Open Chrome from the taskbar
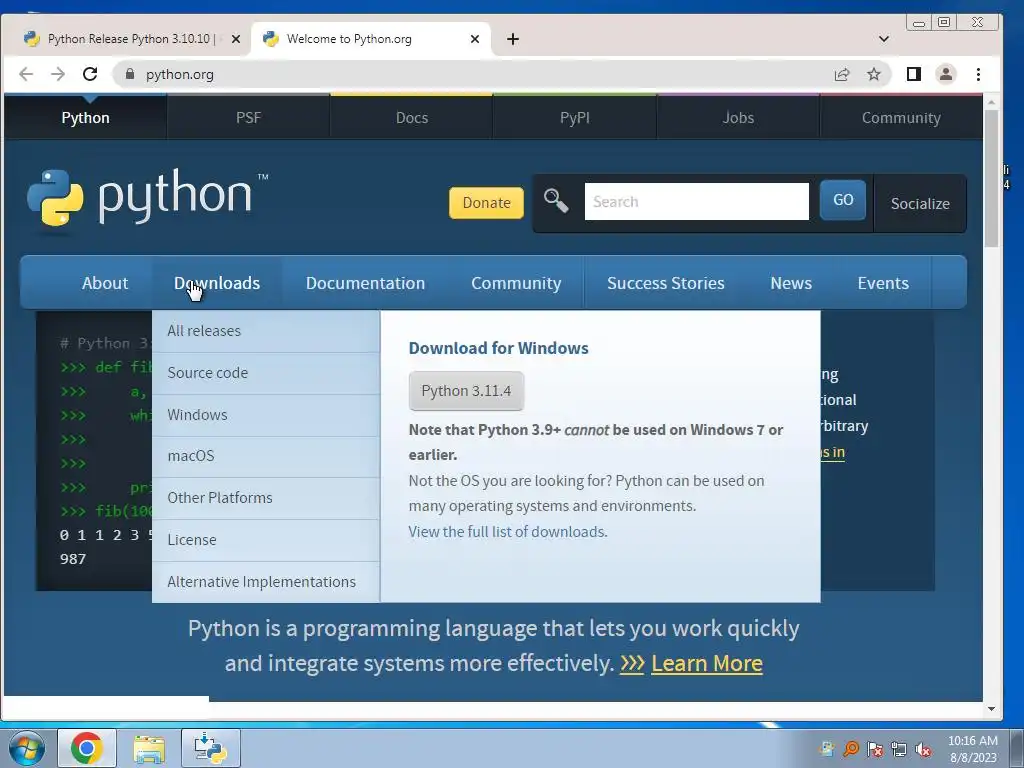The width and height of the screenshot is (1024, 768). click(87, 748)
